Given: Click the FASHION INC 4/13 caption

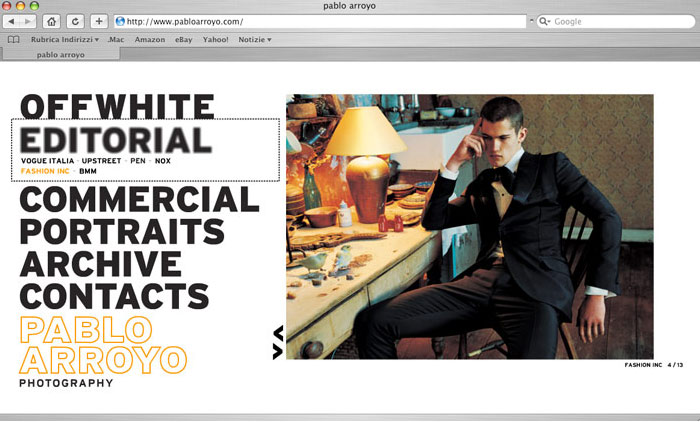Looking at the screenshot, I should 654,365.
